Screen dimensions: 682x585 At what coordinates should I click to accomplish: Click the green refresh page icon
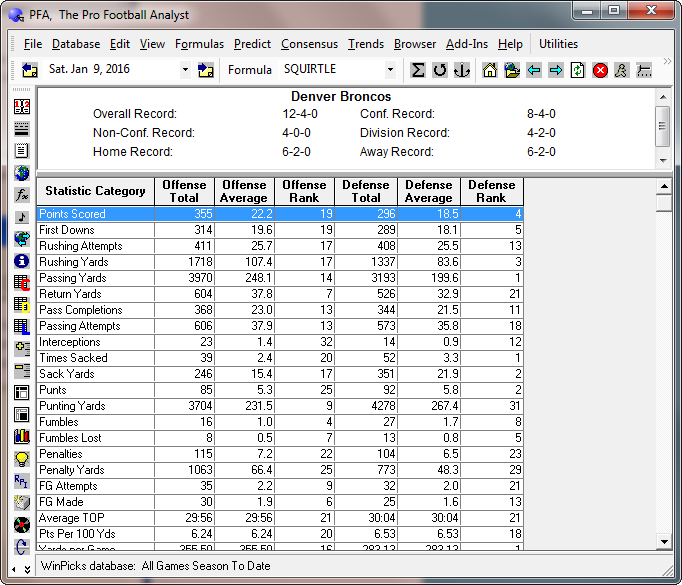coord(578,70)
